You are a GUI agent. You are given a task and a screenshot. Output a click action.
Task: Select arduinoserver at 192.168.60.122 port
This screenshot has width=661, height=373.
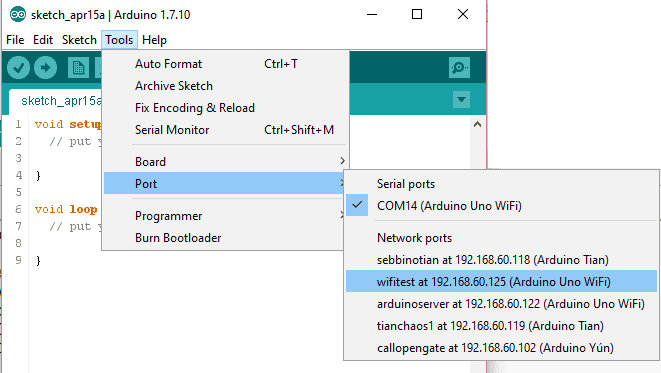(502, 304)
